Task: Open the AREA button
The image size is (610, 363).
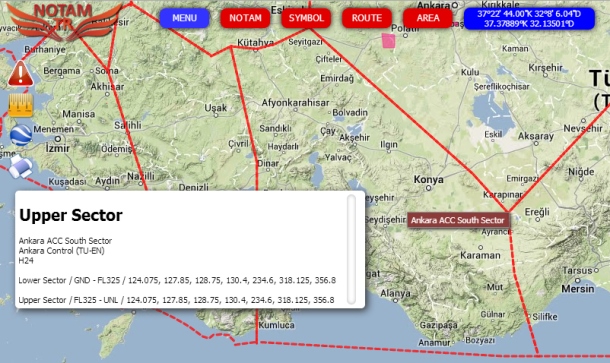Action: click(x=428, y=18)
